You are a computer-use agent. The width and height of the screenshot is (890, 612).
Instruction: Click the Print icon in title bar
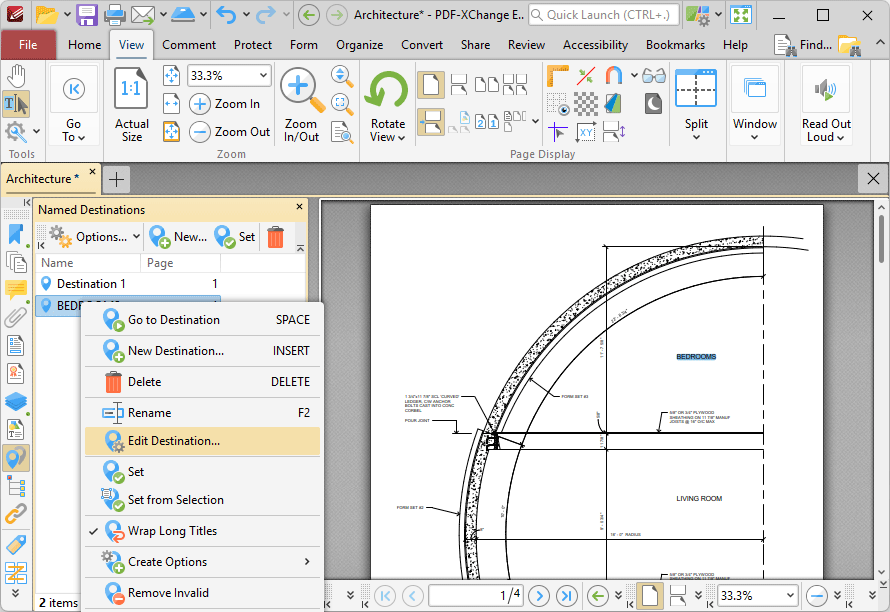click(x=115, y=15)
